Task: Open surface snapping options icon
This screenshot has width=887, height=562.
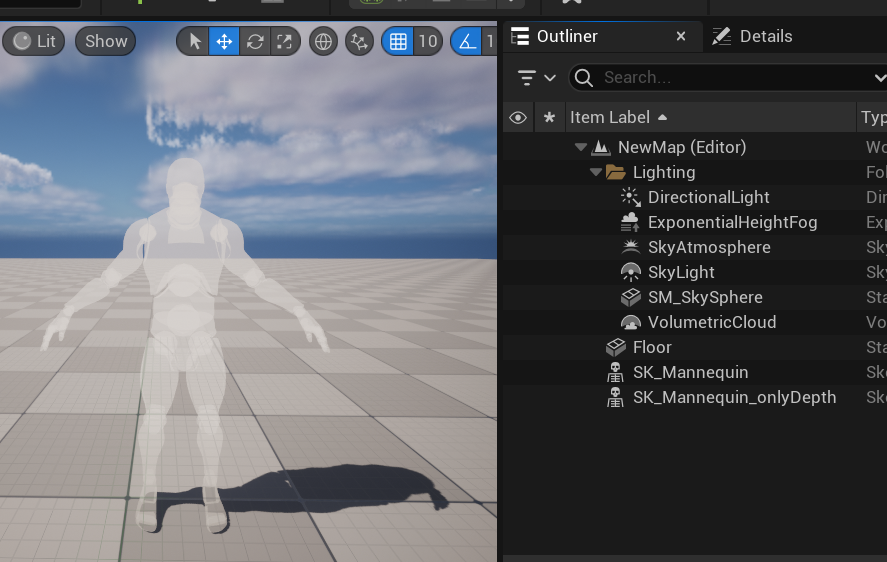Action: 358,41
